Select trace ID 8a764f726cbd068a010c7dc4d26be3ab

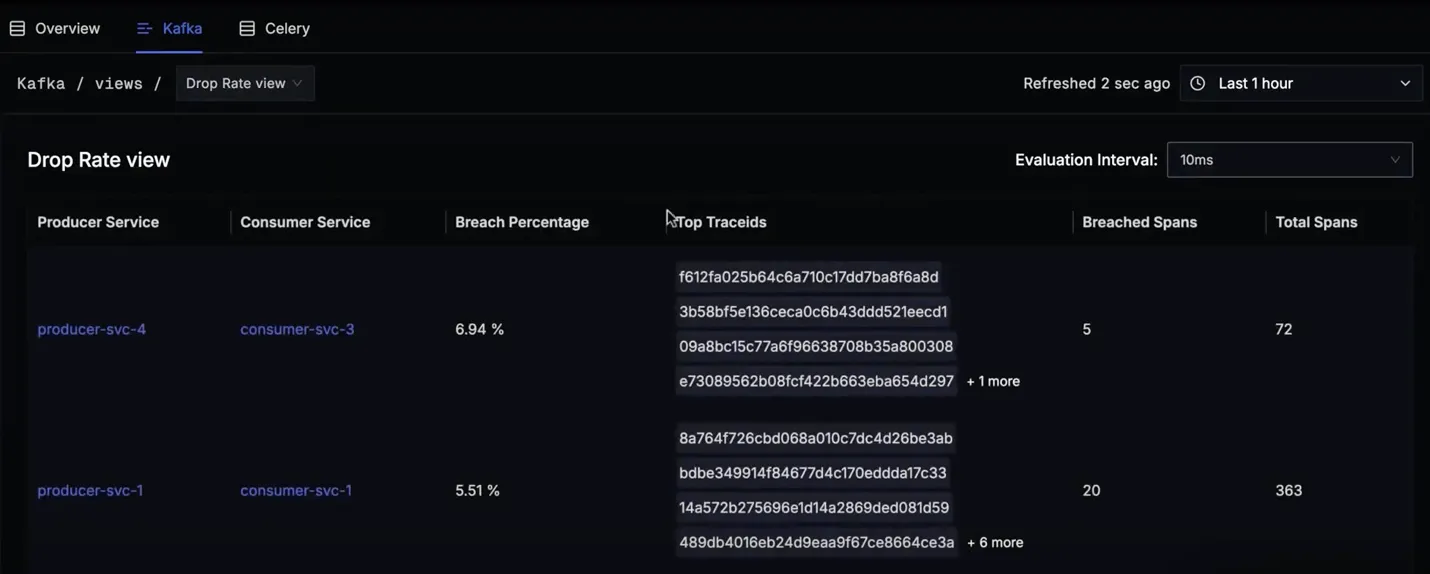tap(815, 438)
